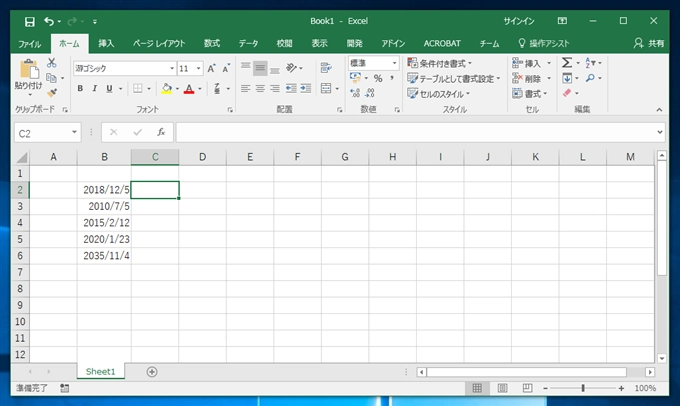Expand the formula bar
Image resolution: width=680 pixels, height=406 pixels.
pyautogui.click(x=660, y=132)
